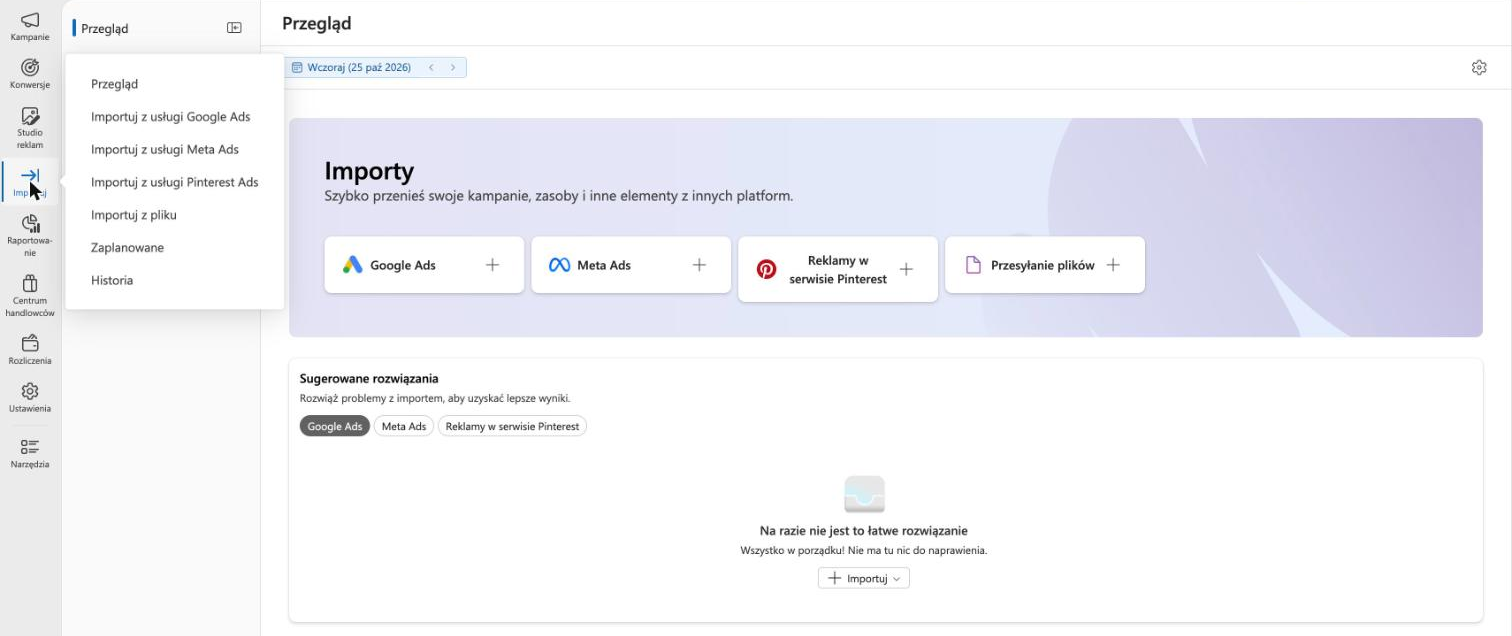The image size is (1512, 636).
Task: Open Raportowanie section in sidebar
Action: [x=30, y=235]
